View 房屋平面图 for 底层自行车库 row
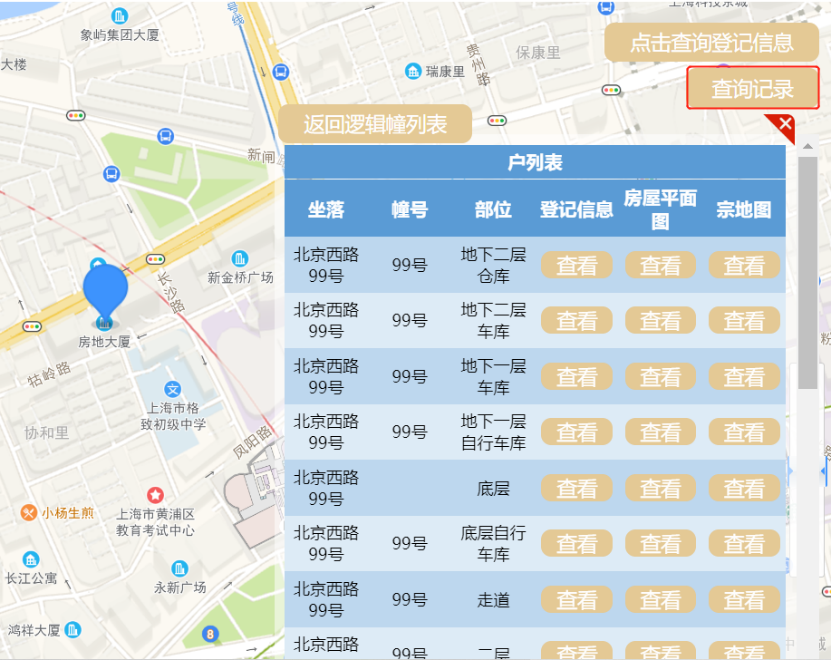831x660 pixels. click(660, 543)
